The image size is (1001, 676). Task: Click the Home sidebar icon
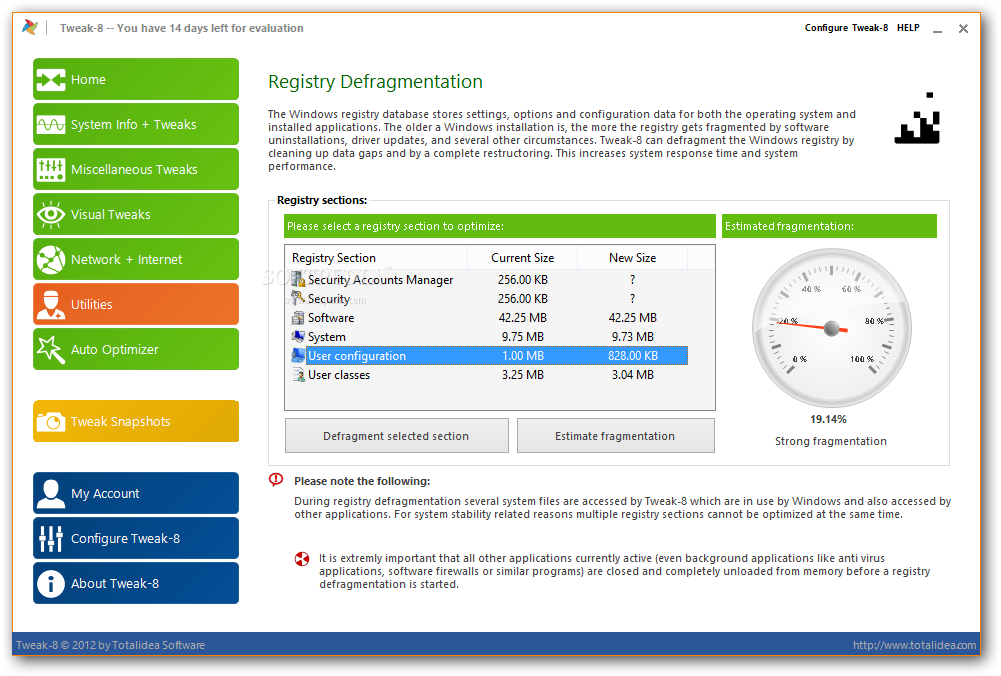point(50,80)
